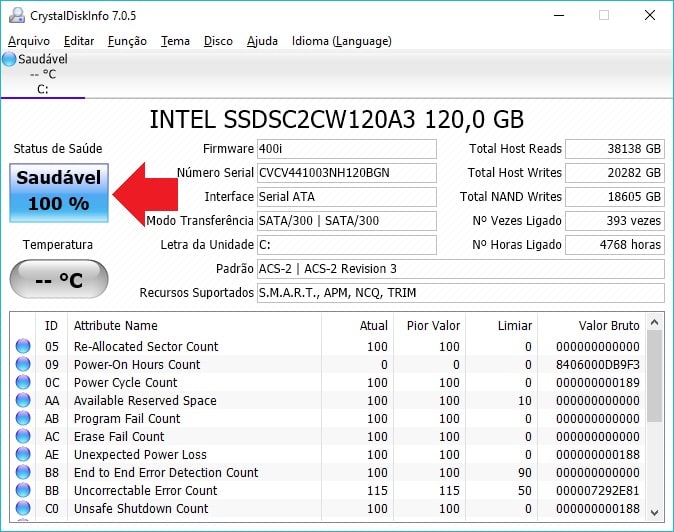674x532 pixels.
Task: Click raw value 000007292E81
Action: pos(597,491)
